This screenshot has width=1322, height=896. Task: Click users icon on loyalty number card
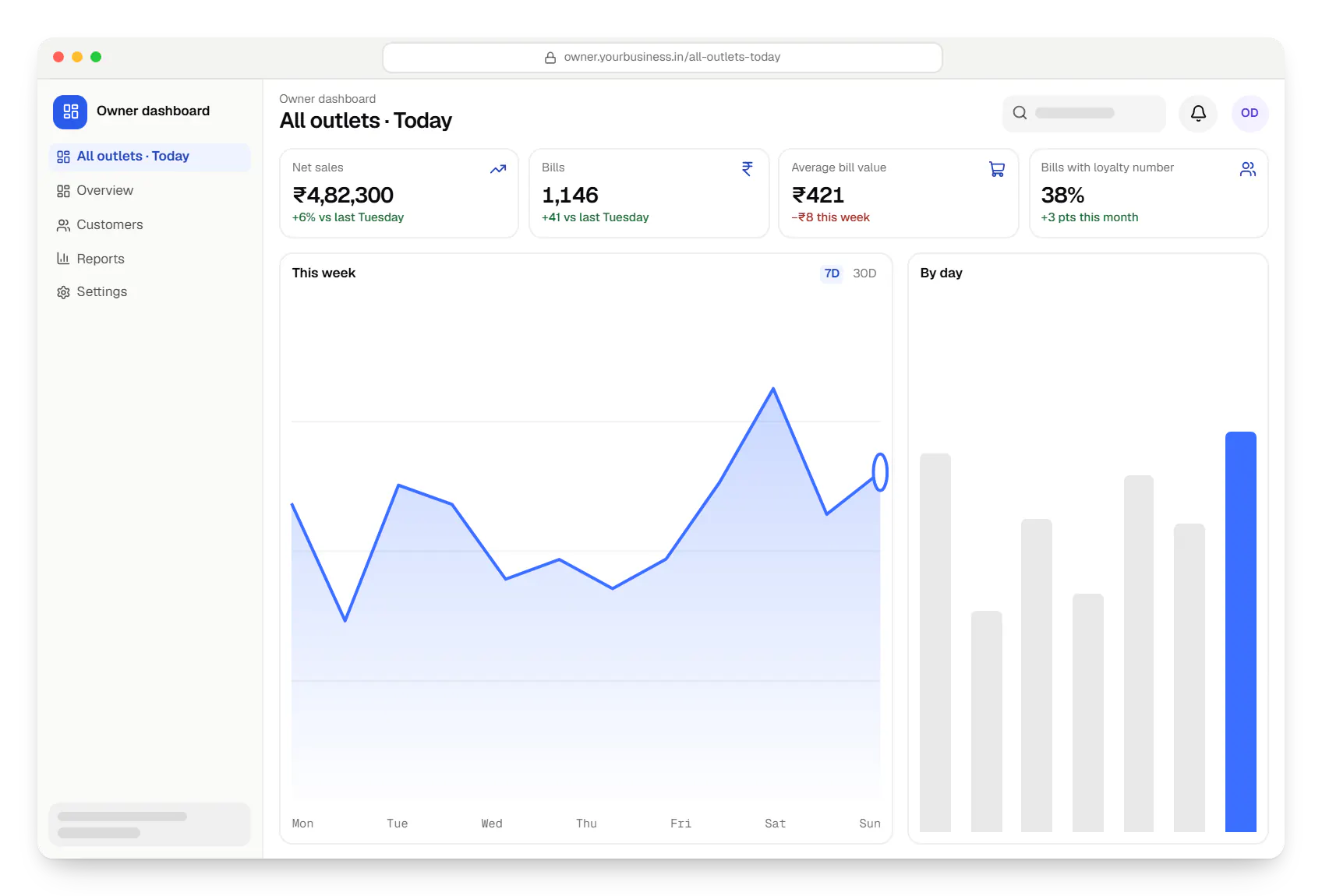(x=1248, y=169)
